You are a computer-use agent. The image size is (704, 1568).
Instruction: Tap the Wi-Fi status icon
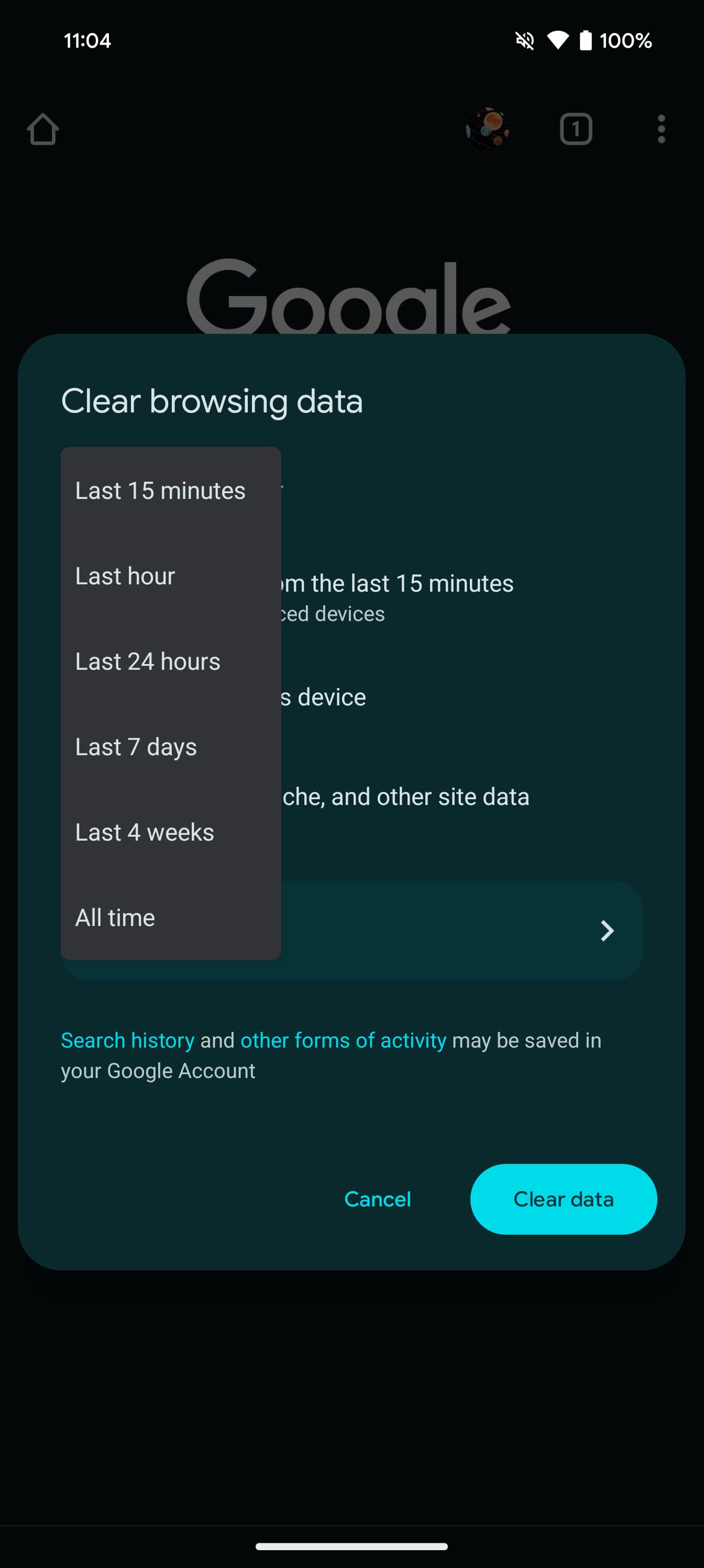[x=558, y=40]
